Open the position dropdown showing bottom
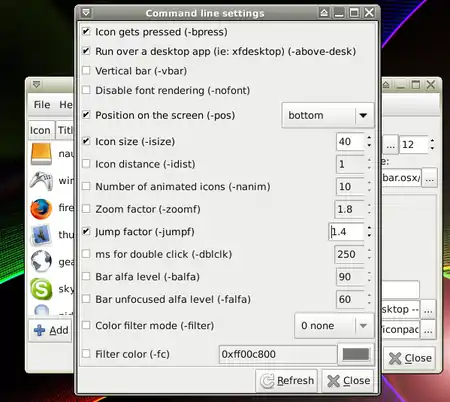450x402 pixels. click(328, 115)
